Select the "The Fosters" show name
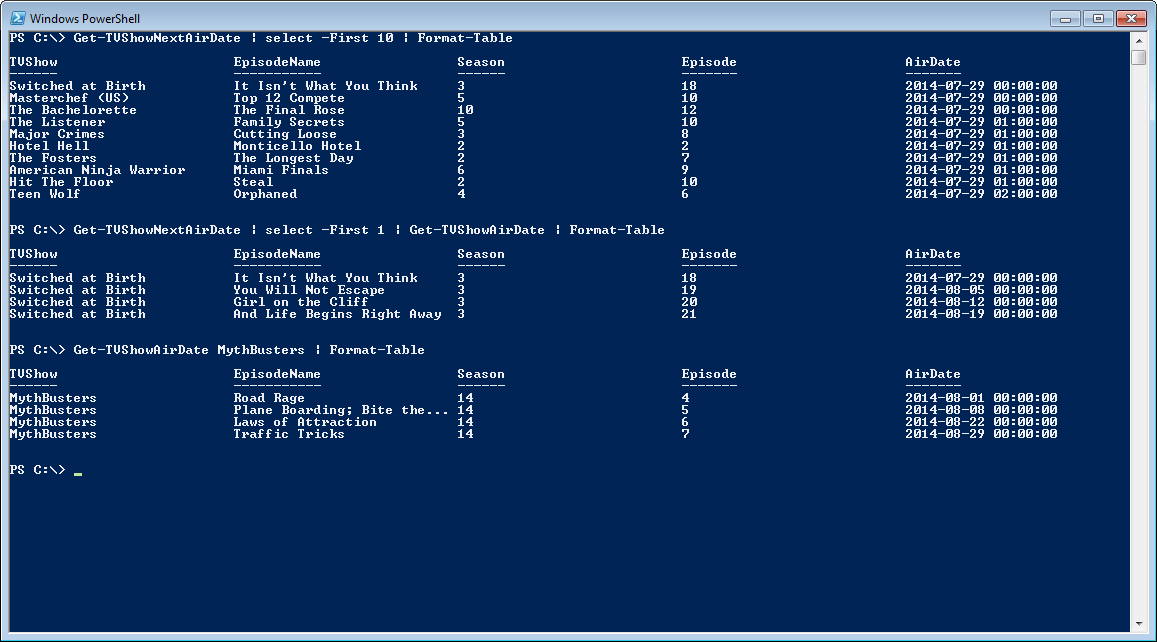1157x642 pixels. tap(53, 158)
